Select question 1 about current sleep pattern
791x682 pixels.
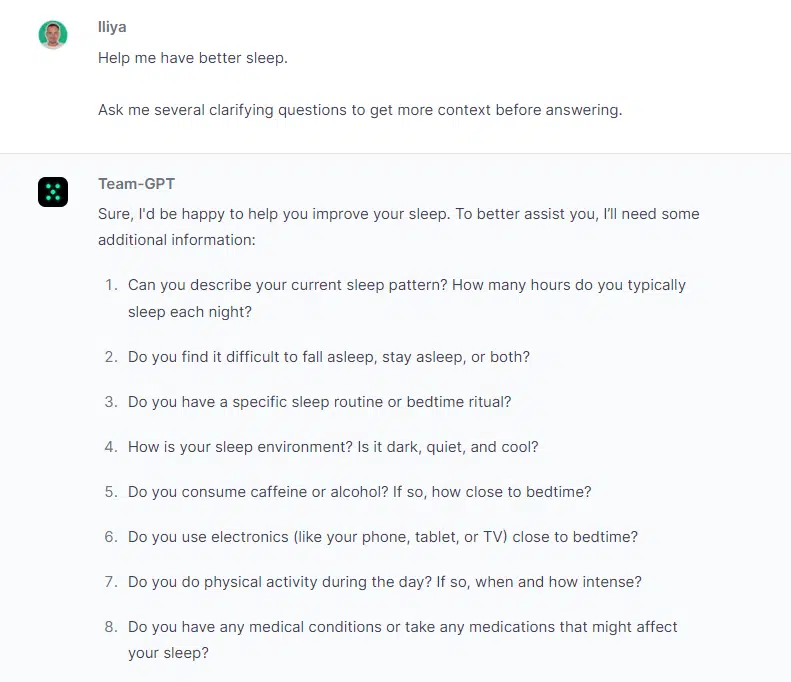click(x=407, y=298)
